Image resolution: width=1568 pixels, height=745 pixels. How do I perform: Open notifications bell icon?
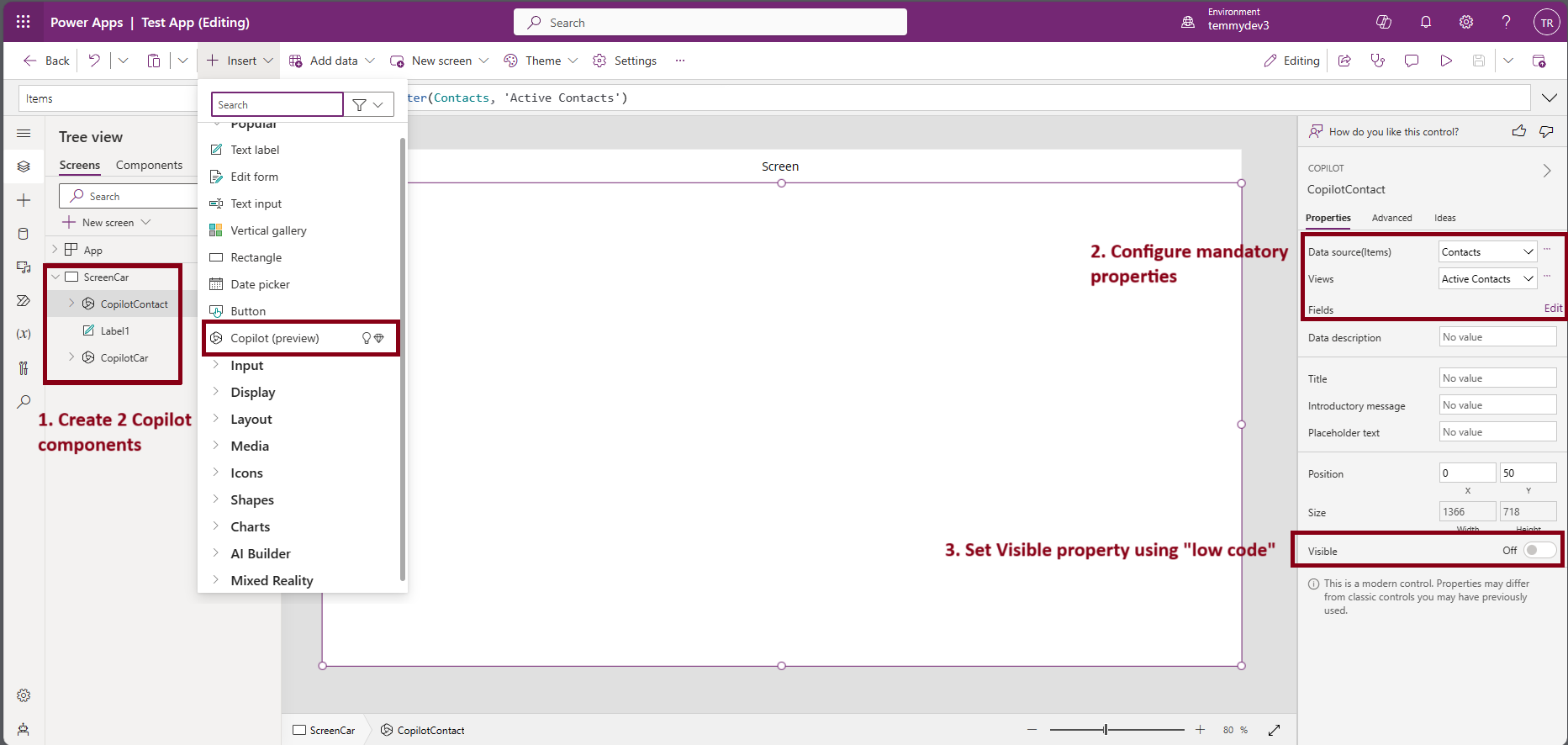tap(1426, 23)
